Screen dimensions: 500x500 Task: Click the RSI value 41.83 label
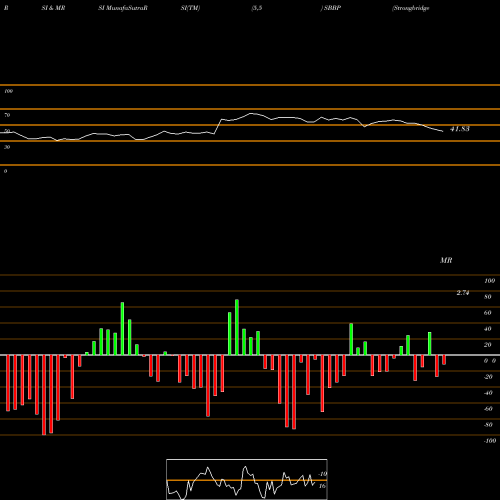coord(460,129)
